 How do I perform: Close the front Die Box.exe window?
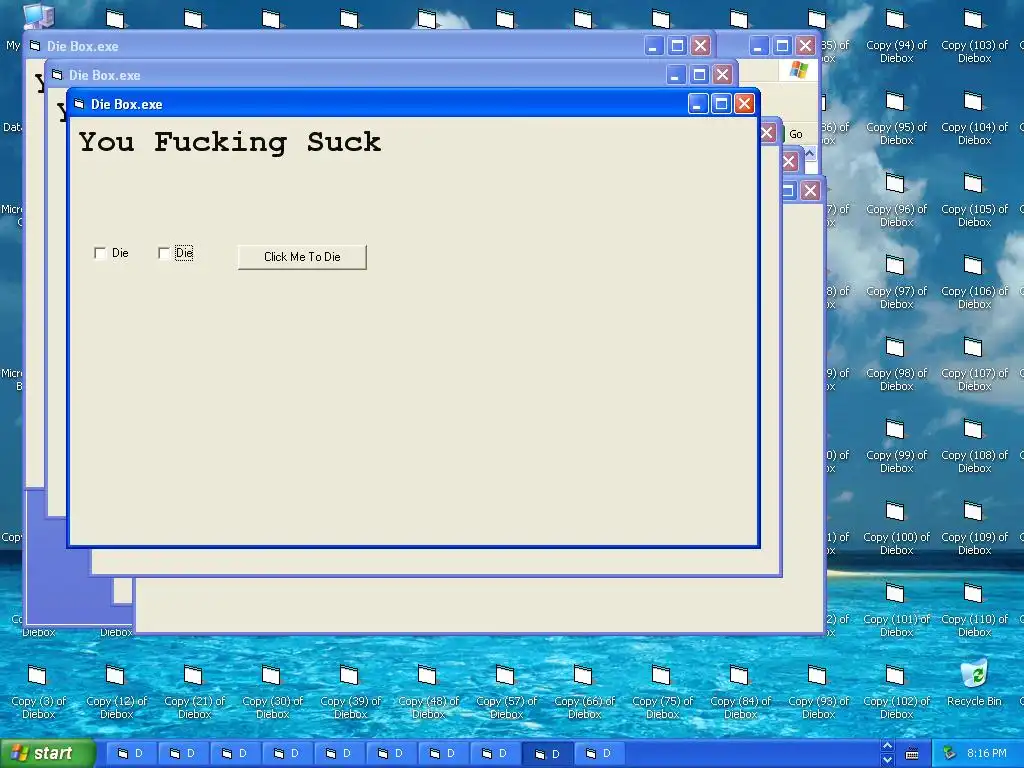point(744,104)
